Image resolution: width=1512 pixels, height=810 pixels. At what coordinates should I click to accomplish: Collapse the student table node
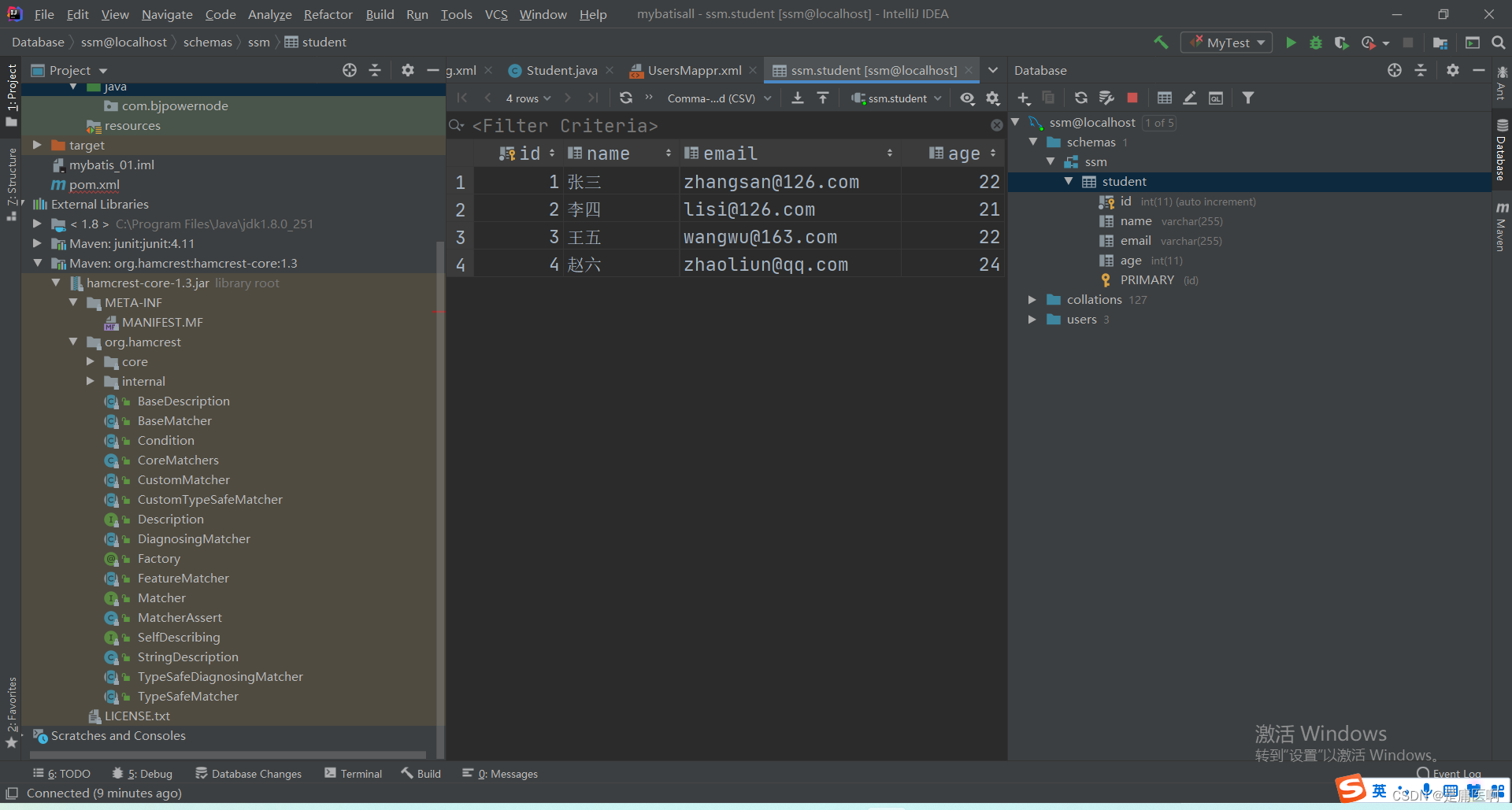pos(1069,182)
